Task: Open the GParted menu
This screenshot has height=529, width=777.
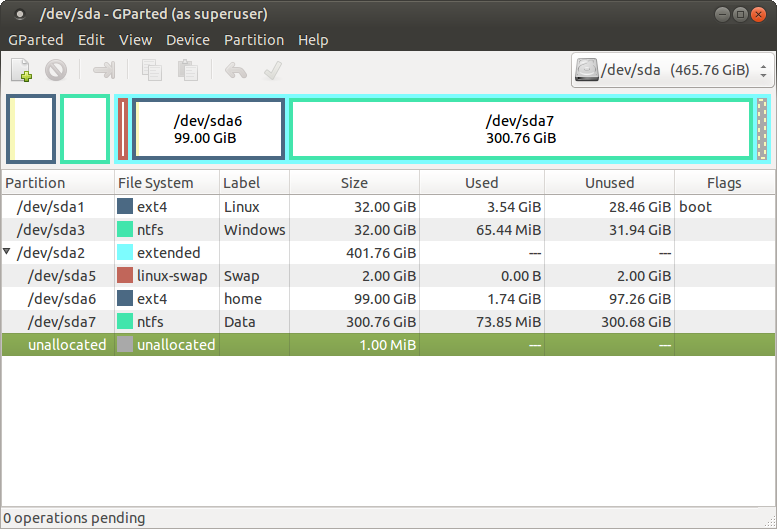Action: tap(35, 40)
